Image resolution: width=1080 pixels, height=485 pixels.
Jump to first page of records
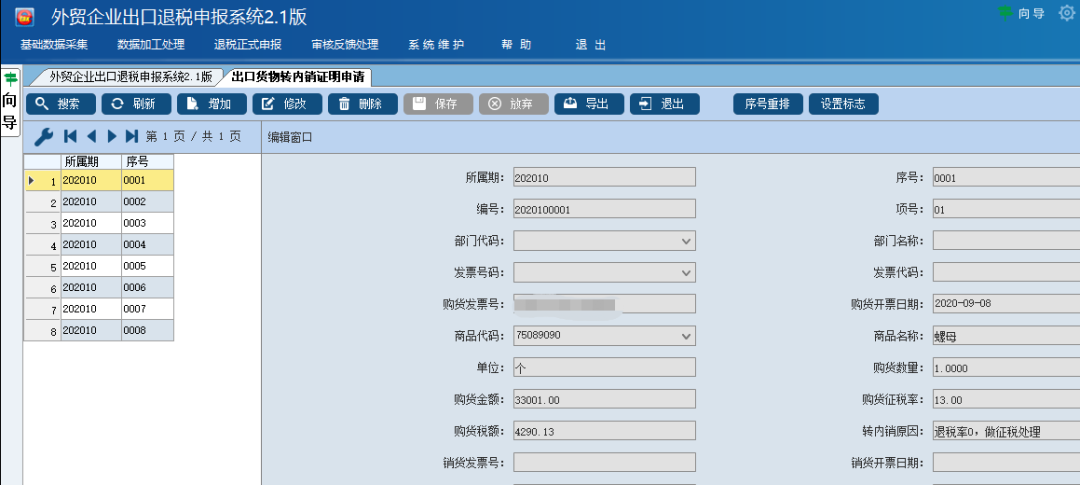pos(70,136)
